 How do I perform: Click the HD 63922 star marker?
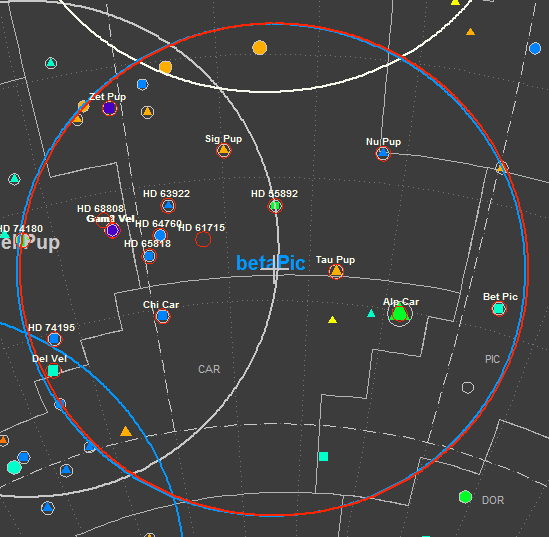point(168,206)
